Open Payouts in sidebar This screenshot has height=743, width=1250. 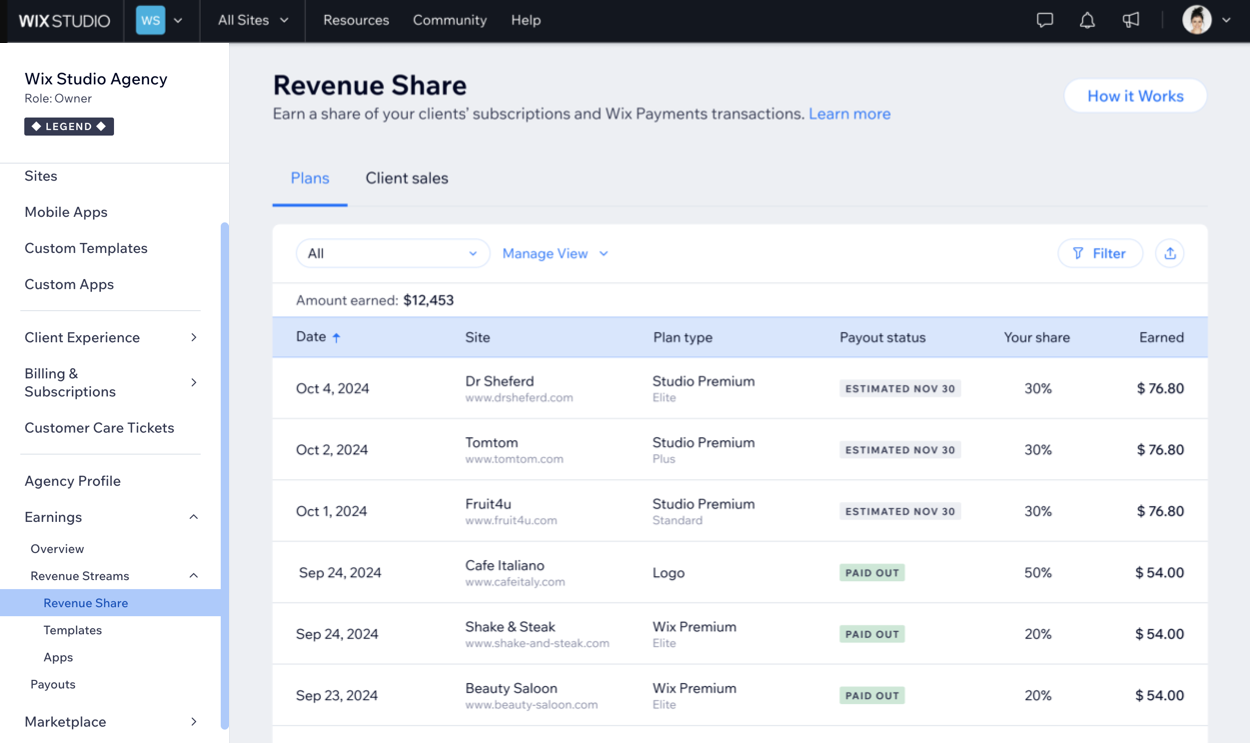[x=53, y=684]
